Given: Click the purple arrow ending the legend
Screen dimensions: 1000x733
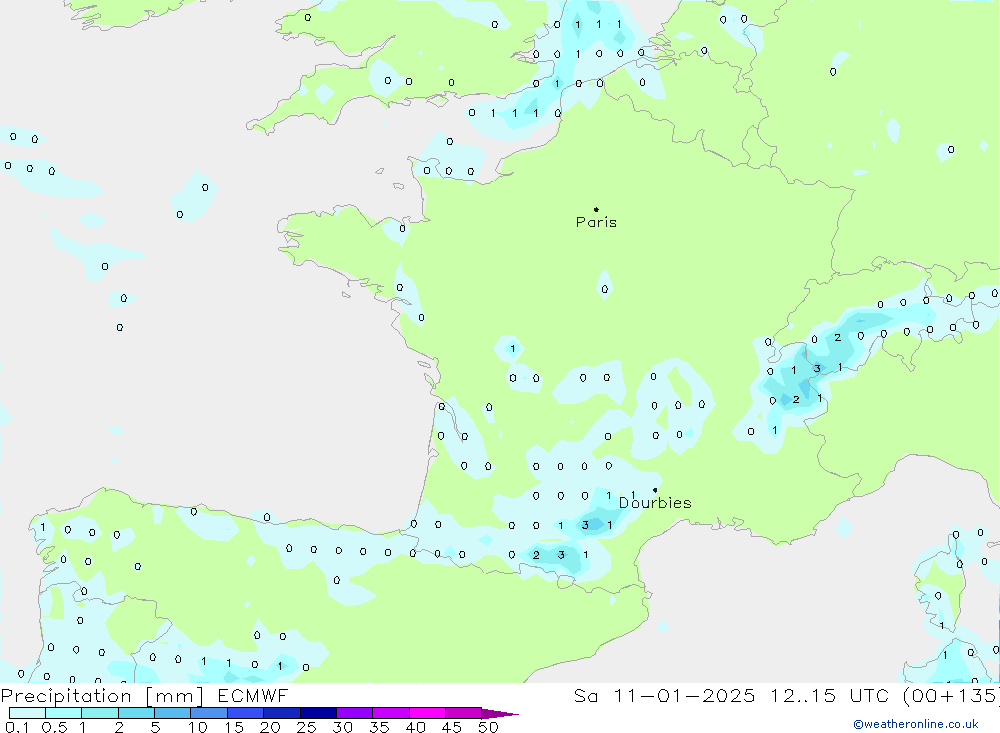Looking at the screenshot, I should coord(500,714).
